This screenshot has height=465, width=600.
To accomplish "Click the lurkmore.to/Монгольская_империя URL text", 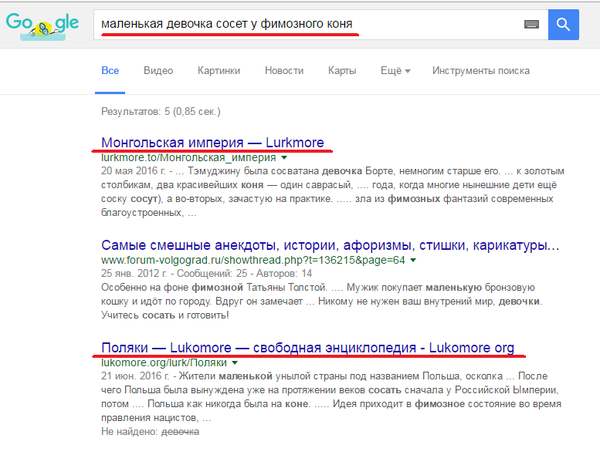I will (x=188, y=158).
